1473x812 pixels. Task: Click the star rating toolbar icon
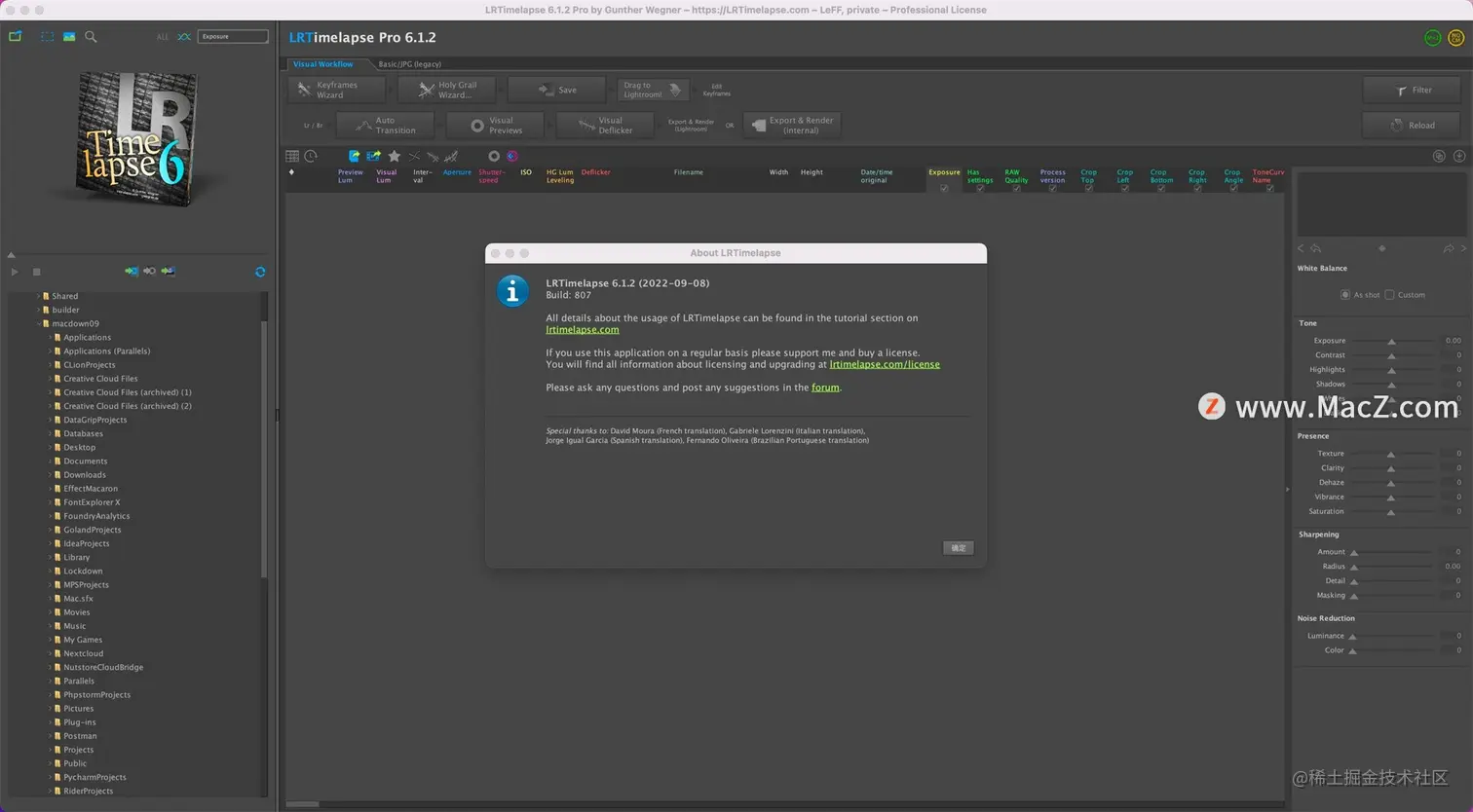tap(395, 156)
